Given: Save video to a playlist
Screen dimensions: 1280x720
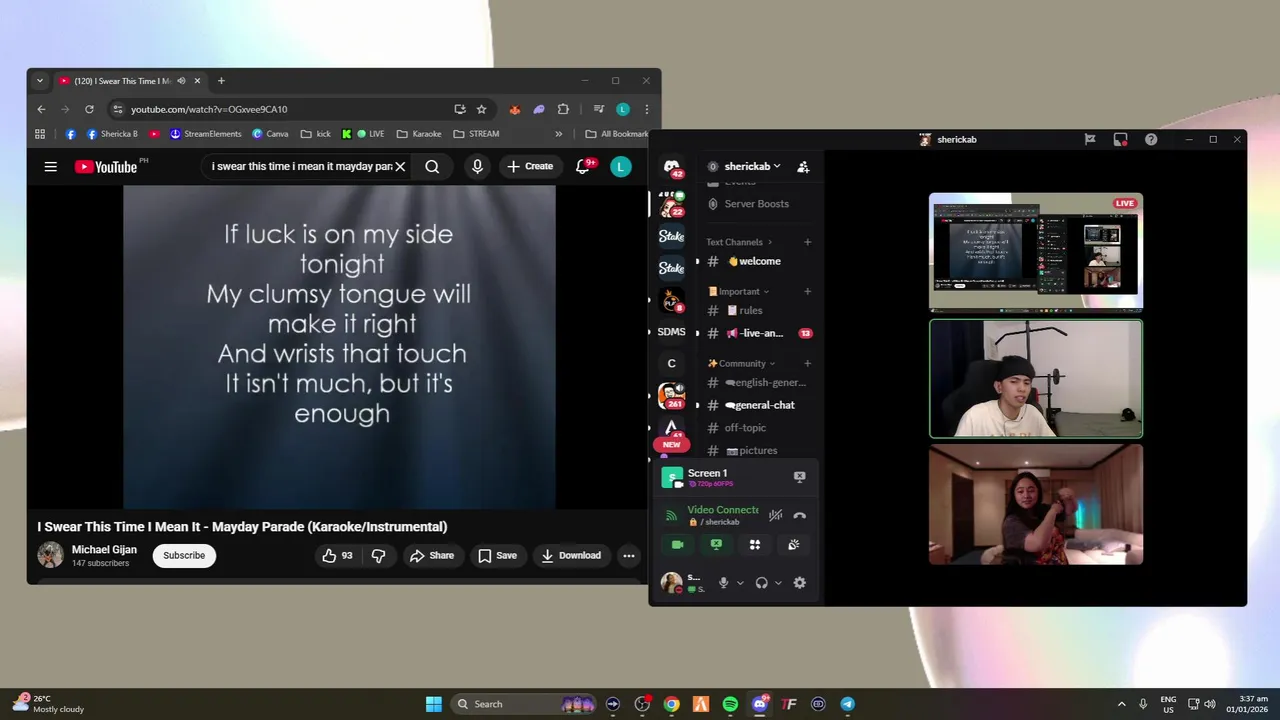Looking at the screenshot, I should point(497,555).
